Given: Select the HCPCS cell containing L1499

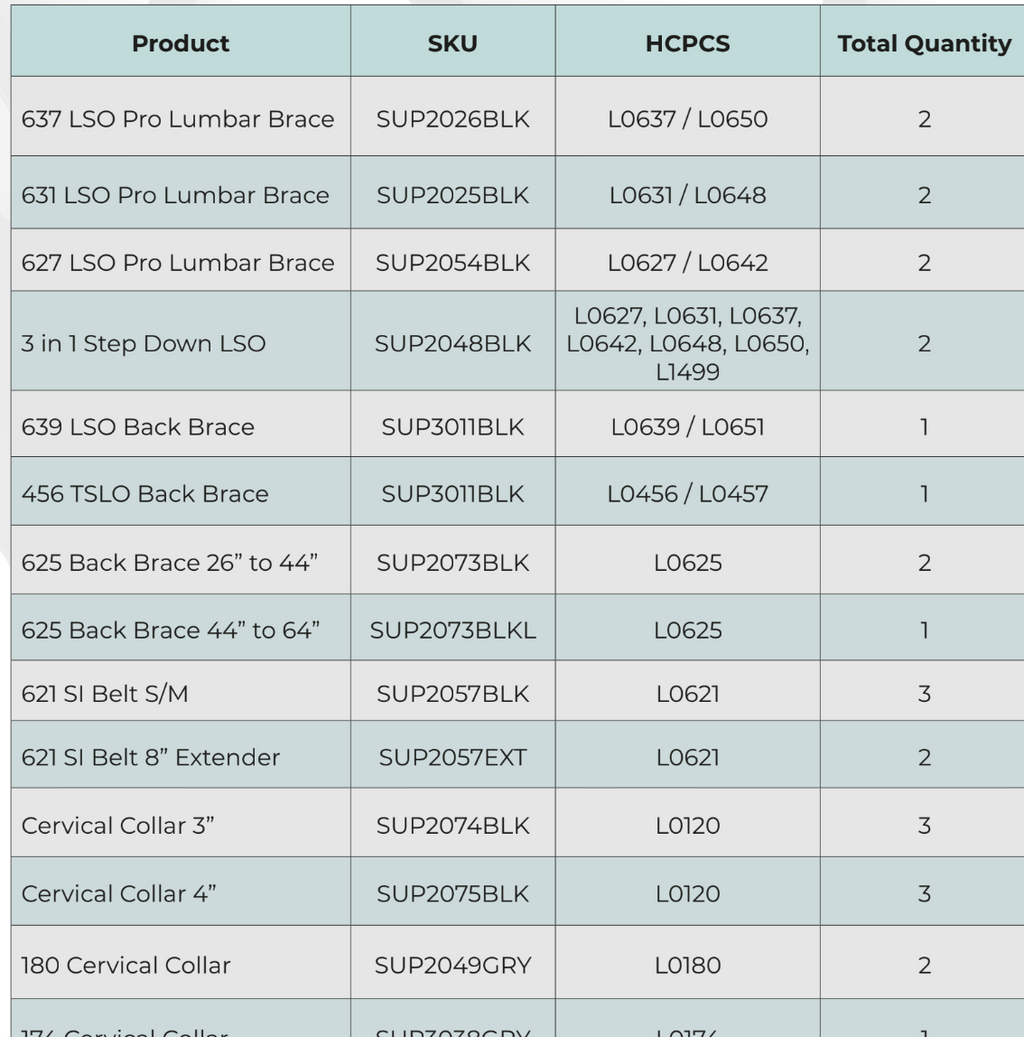Looking at the screenshot, I should (x=688, y=341).
